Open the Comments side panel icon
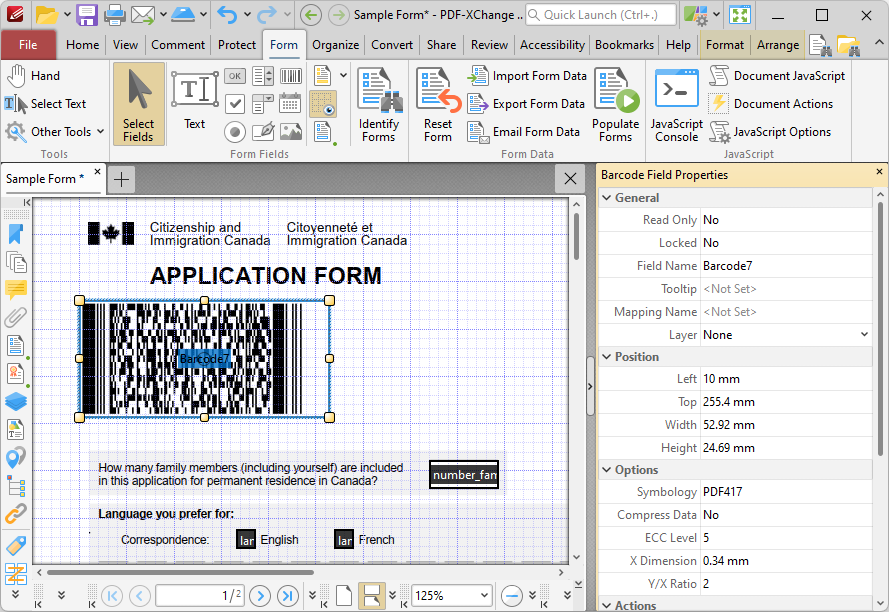Image resolution: width=889 pixels, height=612 pixels. (x=16, y=290)
